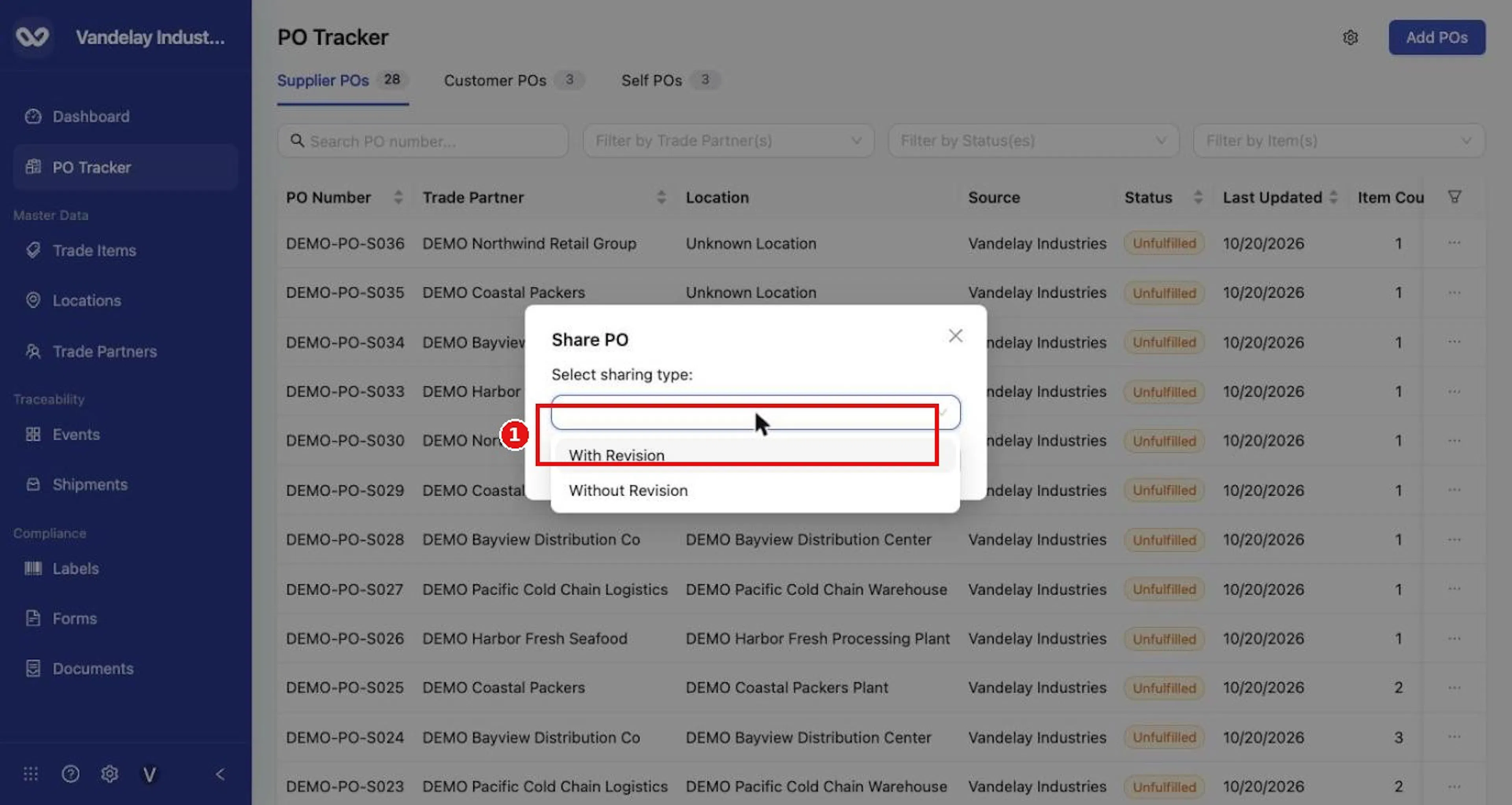Viewport: 1512px width, 805px height.
Task: Go to Locations in the sidebar
Action: [86, 300]
